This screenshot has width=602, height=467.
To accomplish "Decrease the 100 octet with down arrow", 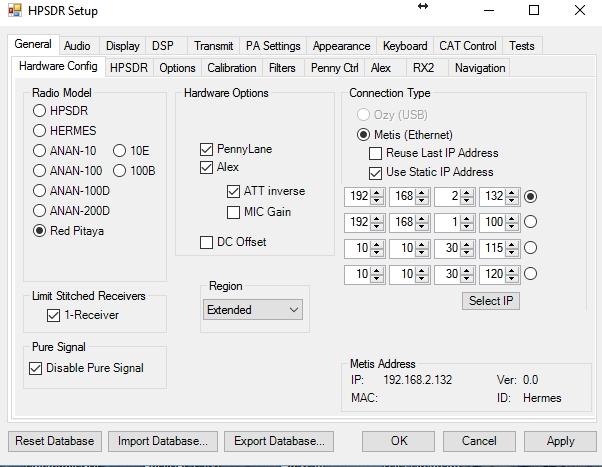I will pyautogui.click(x=512, y=226).
